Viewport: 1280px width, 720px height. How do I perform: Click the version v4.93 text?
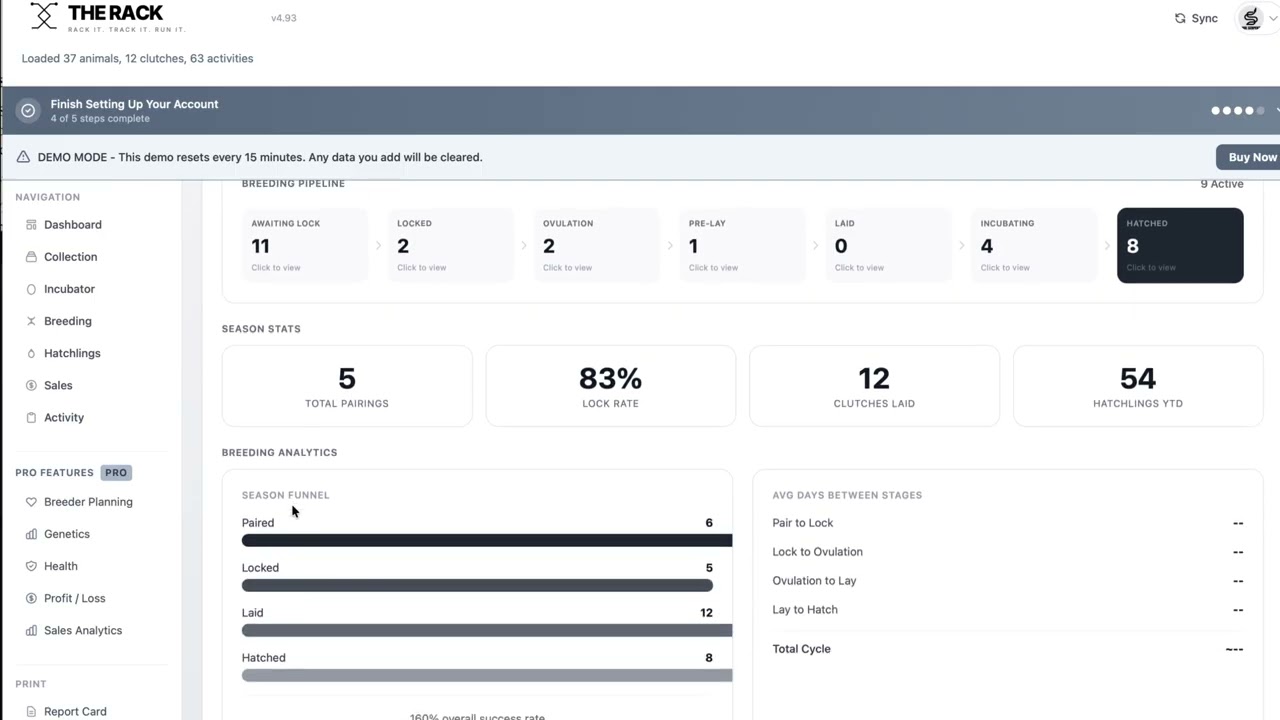(x=284, y=18)
